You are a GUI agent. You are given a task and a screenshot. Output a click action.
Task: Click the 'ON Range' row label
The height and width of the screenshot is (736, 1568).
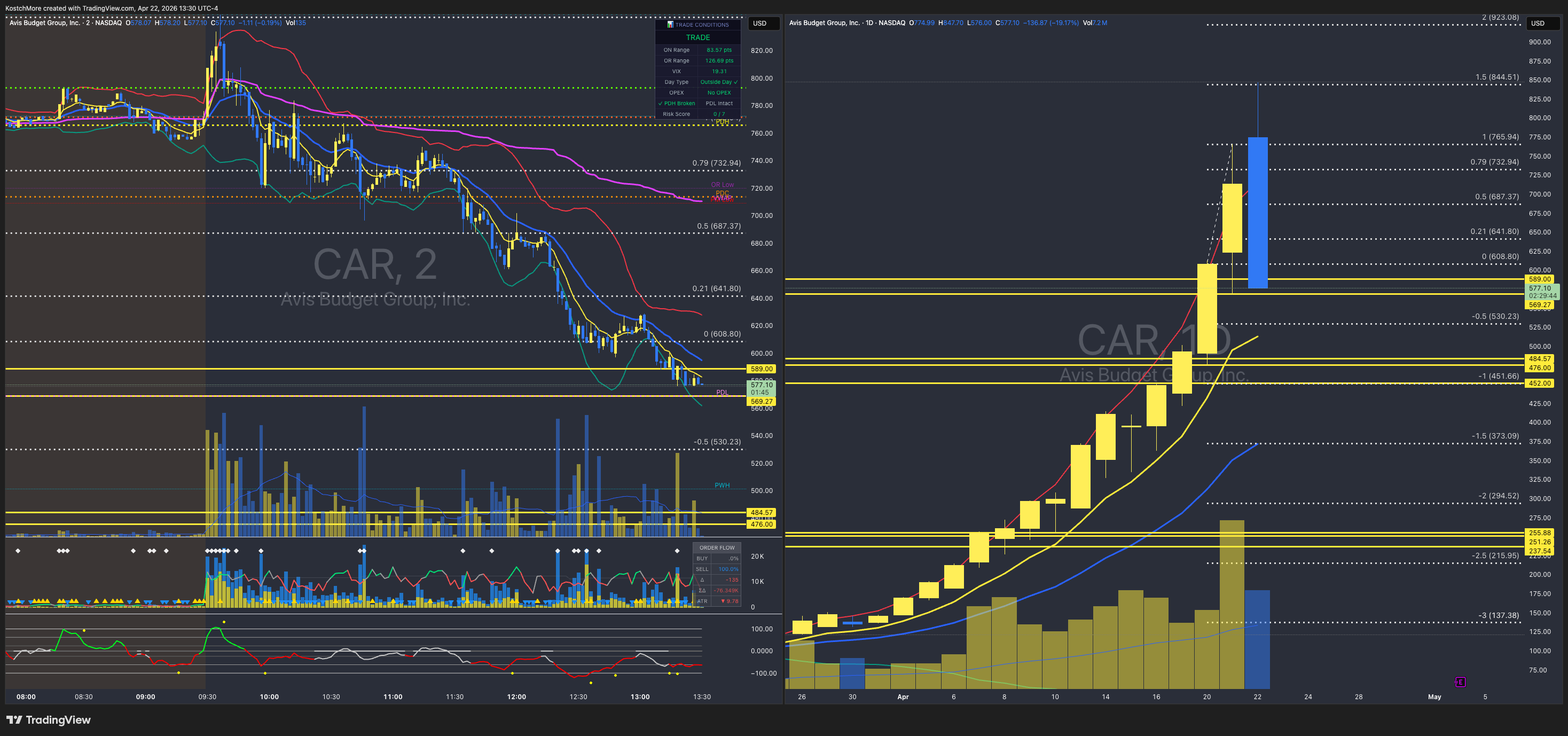click(676, 50)
